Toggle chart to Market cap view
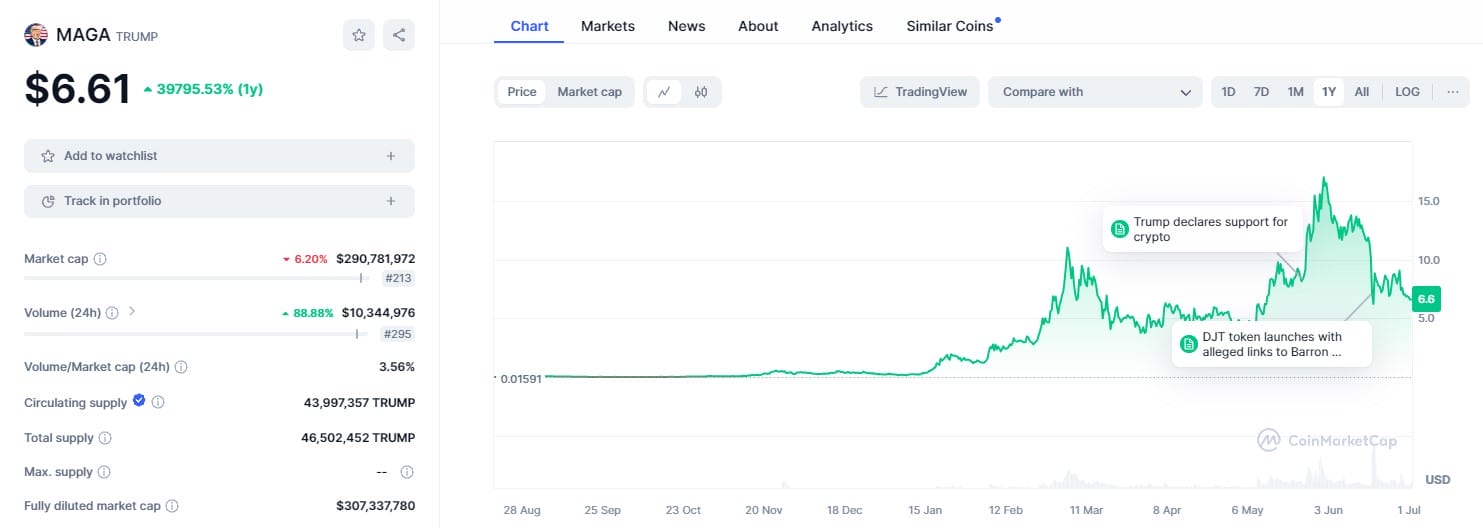The image size is (1483, 528). pyautogui.click(x=589, y=92)
